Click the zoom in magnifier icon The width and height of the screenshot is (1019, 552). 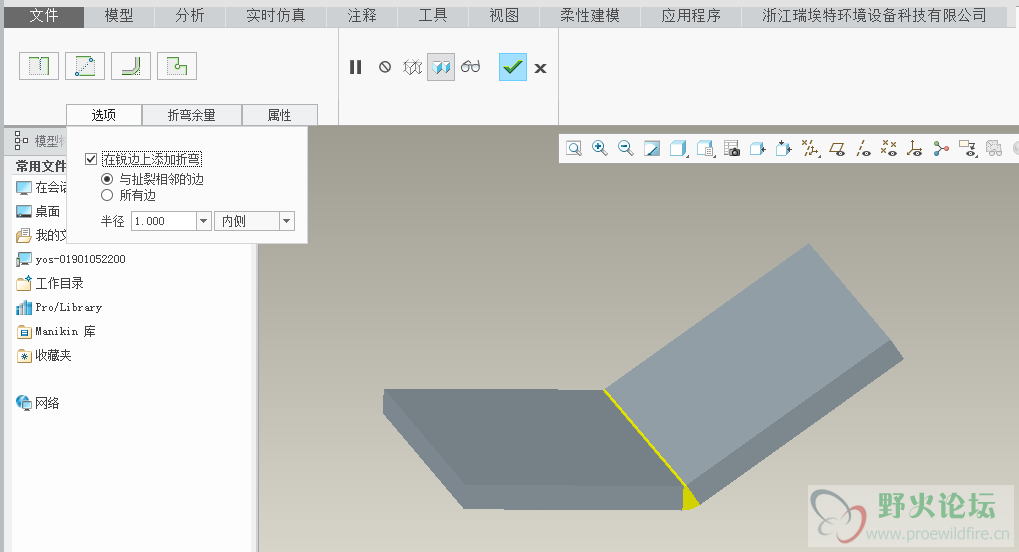[x=600, y=148]
